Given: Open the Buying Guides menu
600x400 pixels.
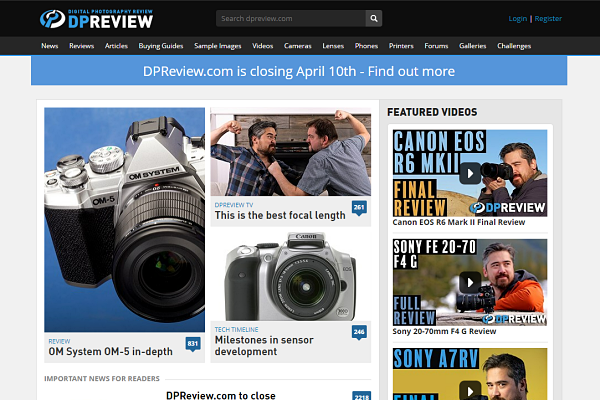Looking at the screenshot, I should click(x=160, y=46).
